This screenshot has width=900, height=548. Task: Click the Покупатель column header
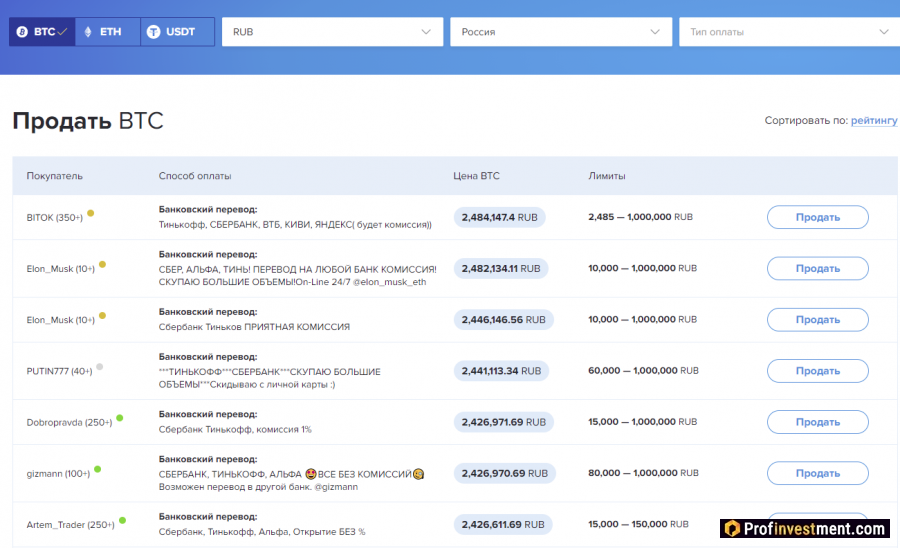55,176
